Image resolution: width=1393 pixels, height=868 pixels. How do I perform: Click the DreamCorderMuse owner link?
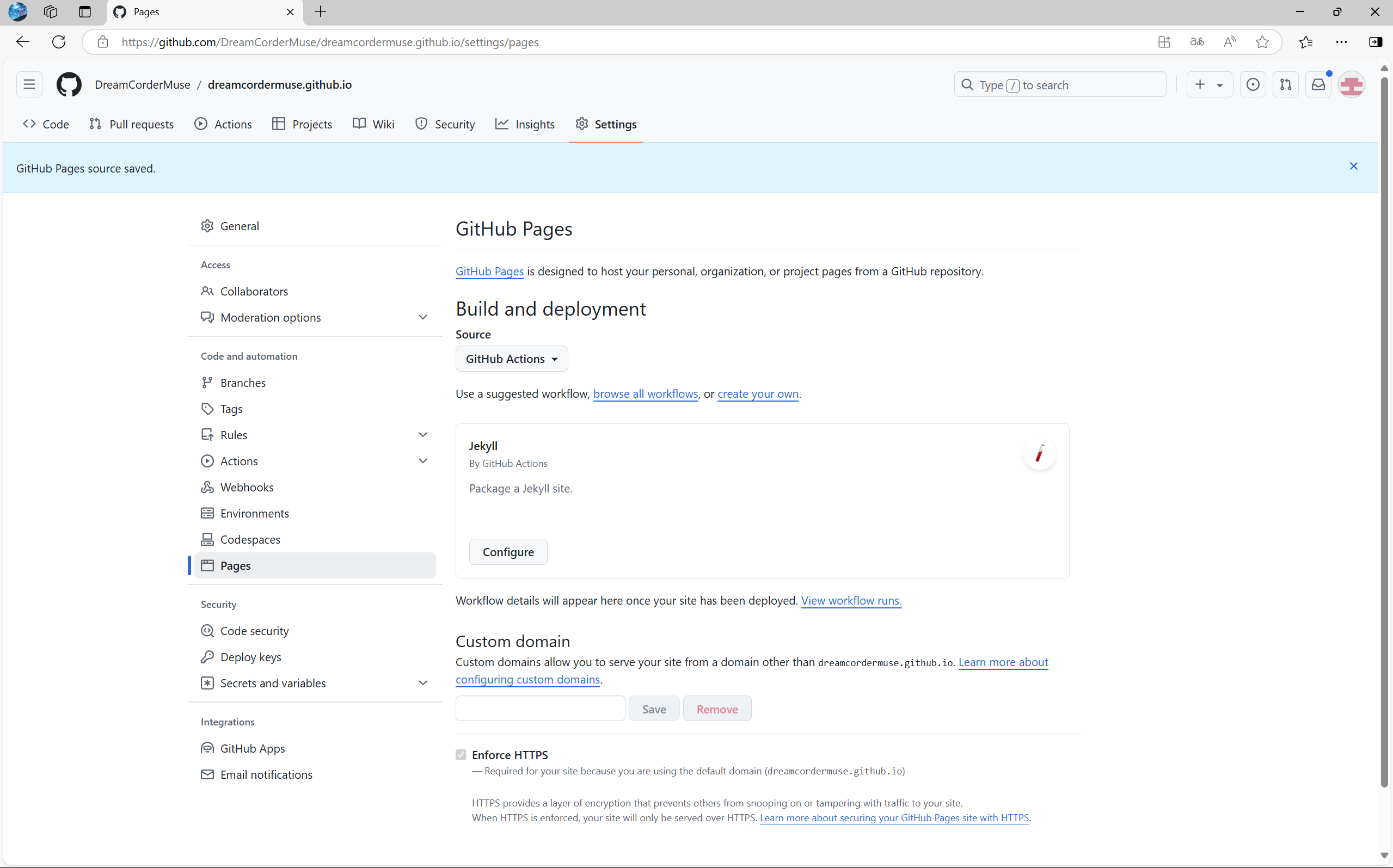[143, 84]
